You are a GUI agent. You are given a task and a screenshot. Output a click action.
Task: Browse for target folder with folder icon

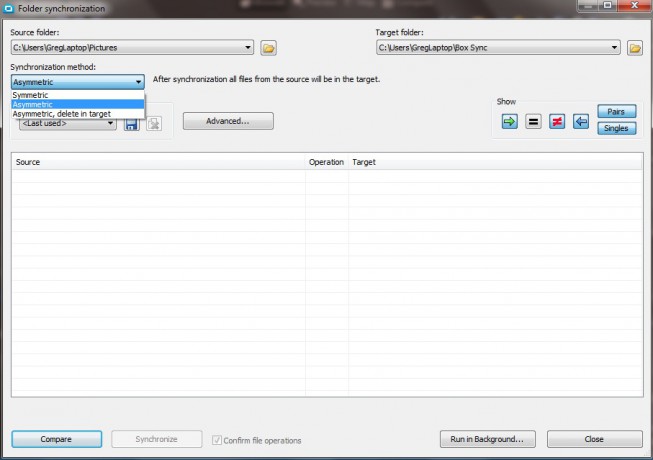pyautogui.click(x=635, y=48)
